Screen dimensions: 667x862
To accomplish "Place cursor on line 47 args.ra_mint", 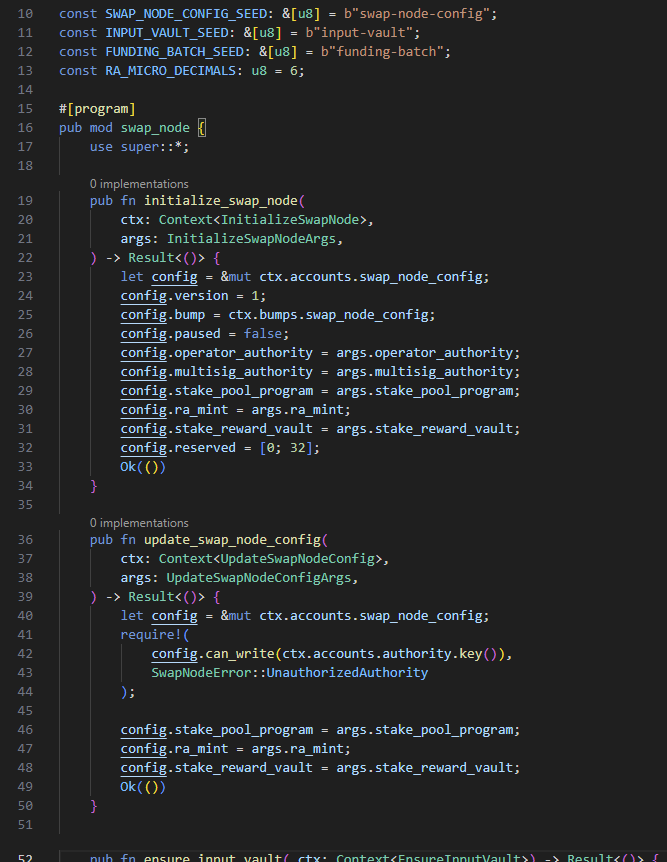I will [x=297, y=749].
